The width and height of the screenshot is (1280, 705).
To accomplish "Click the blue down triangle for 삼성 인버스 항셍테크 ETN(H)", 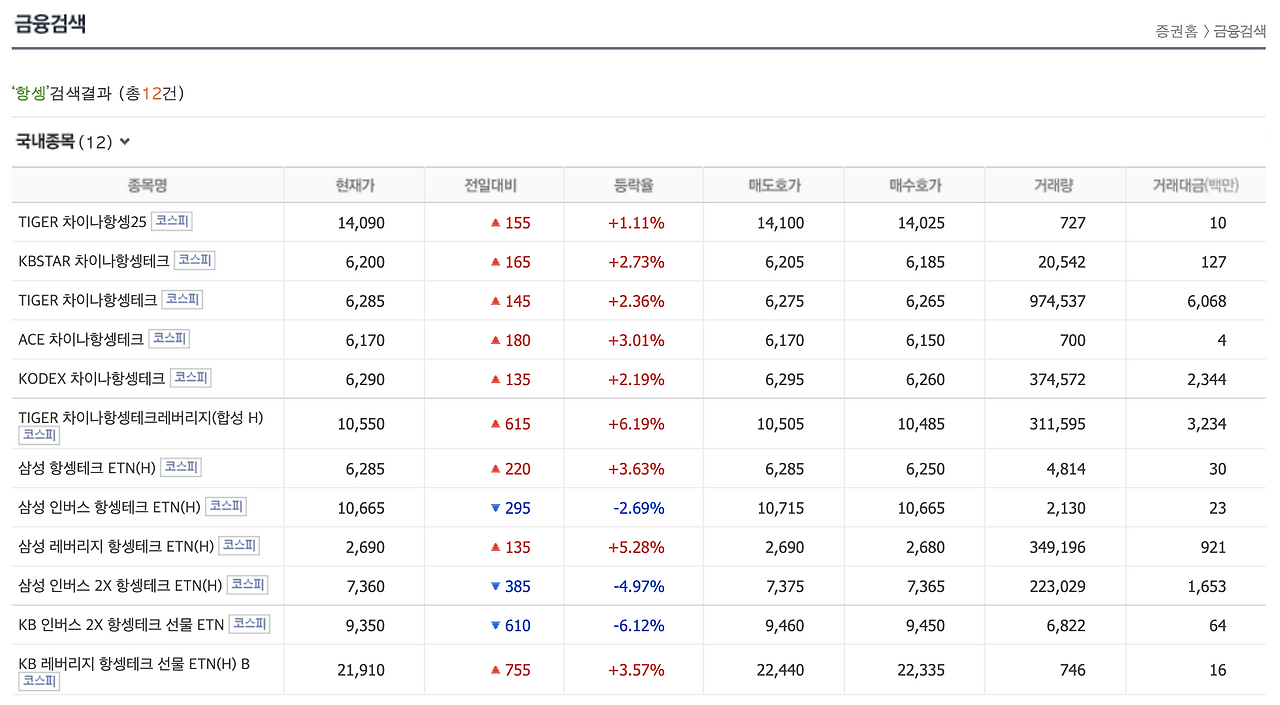I will (x=494, y=507).
